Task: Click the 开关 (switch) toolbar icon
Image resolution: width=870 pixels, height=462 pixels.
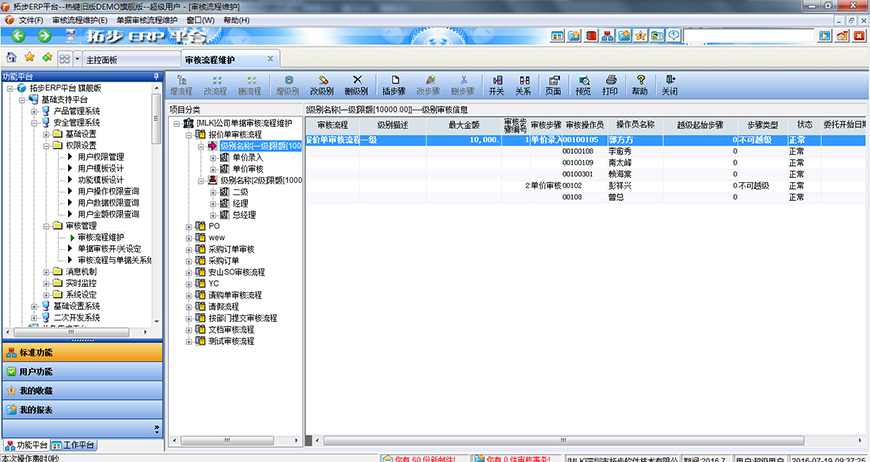Action: [x=496, y=84]
